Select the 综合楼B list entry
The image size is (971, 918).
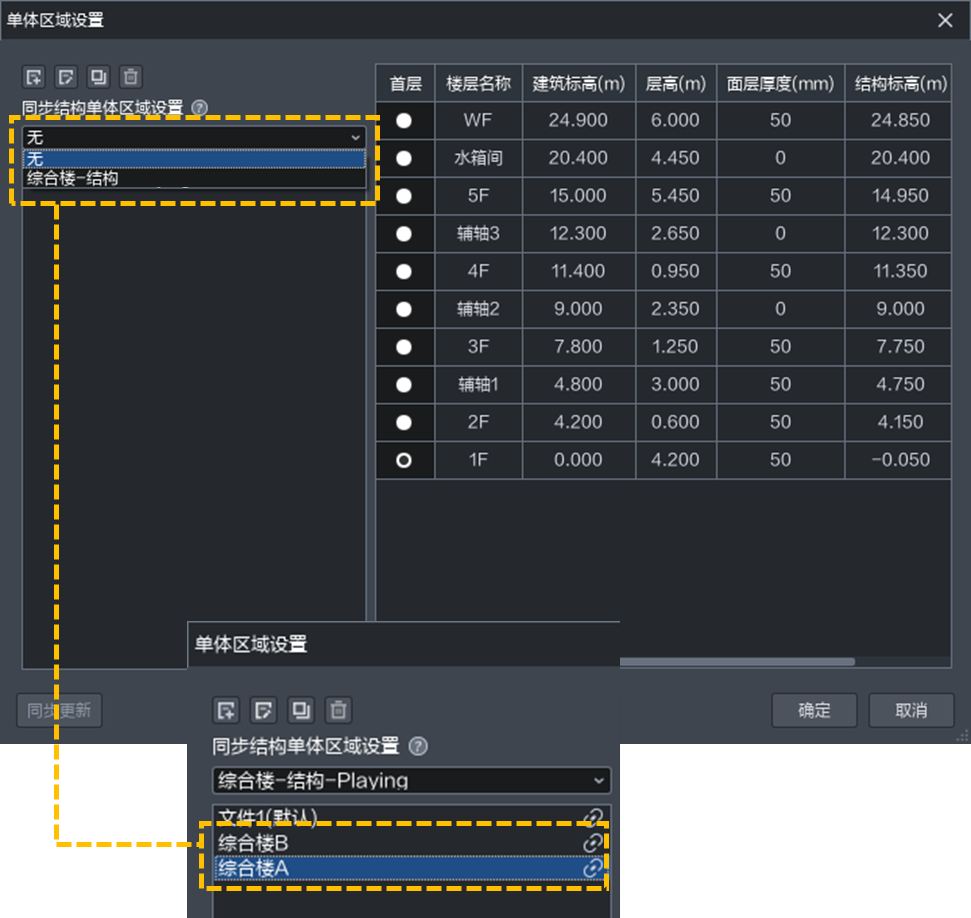pos(409,842)
